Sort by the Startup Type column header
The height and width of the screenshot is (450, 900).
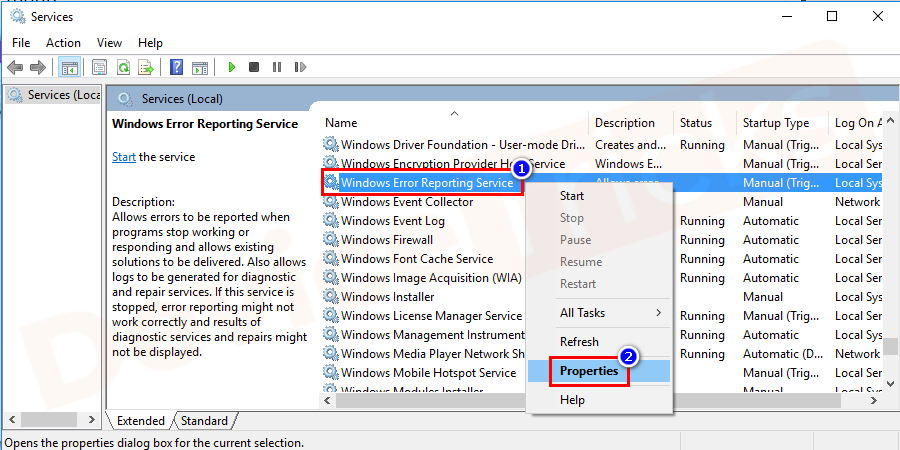pyautogui.click(x=782, y=123)
